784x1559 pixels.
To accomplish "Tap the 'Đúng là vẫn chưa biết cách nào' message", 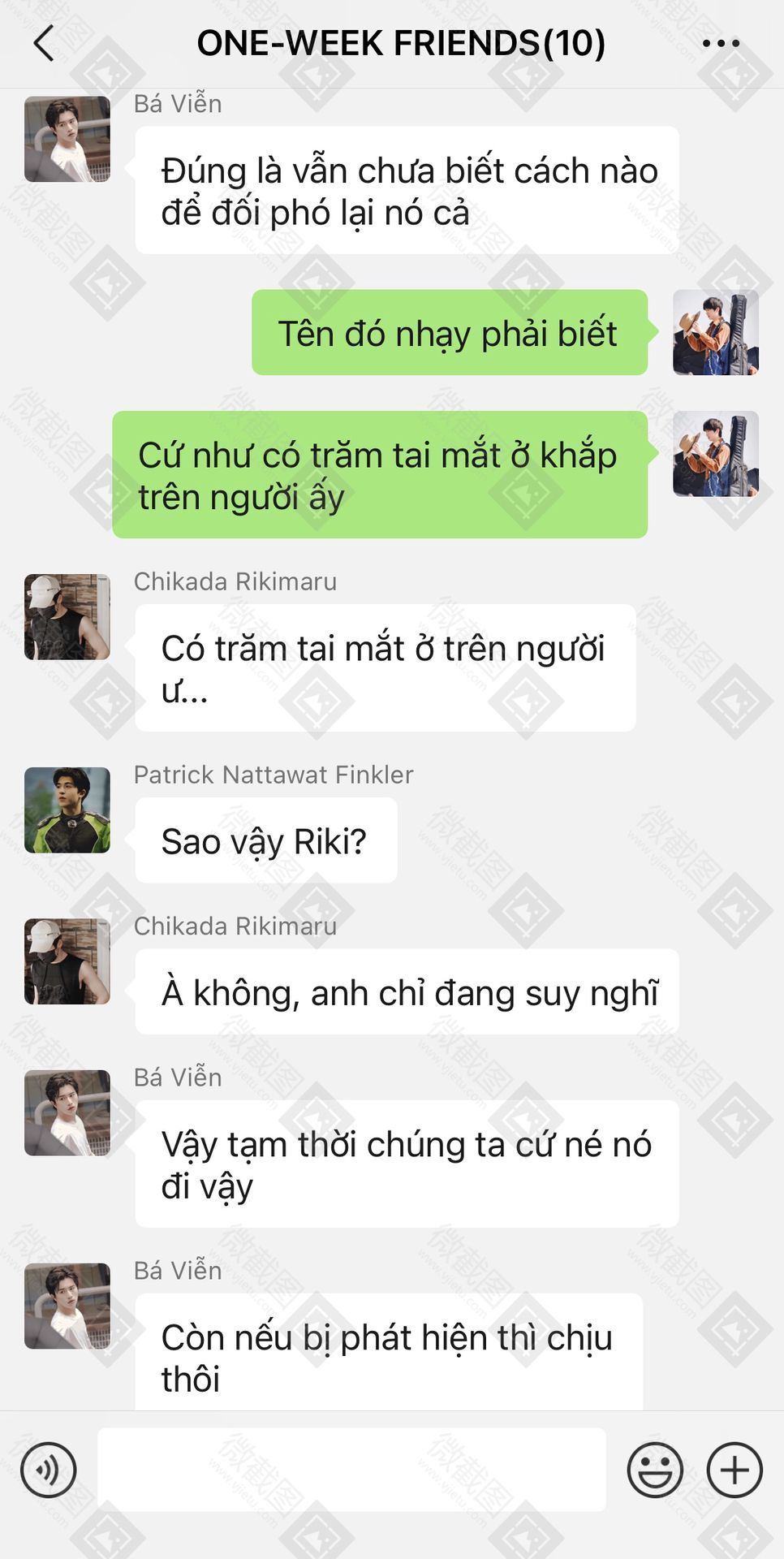I will pyautogui.click(x=407, y=190).
